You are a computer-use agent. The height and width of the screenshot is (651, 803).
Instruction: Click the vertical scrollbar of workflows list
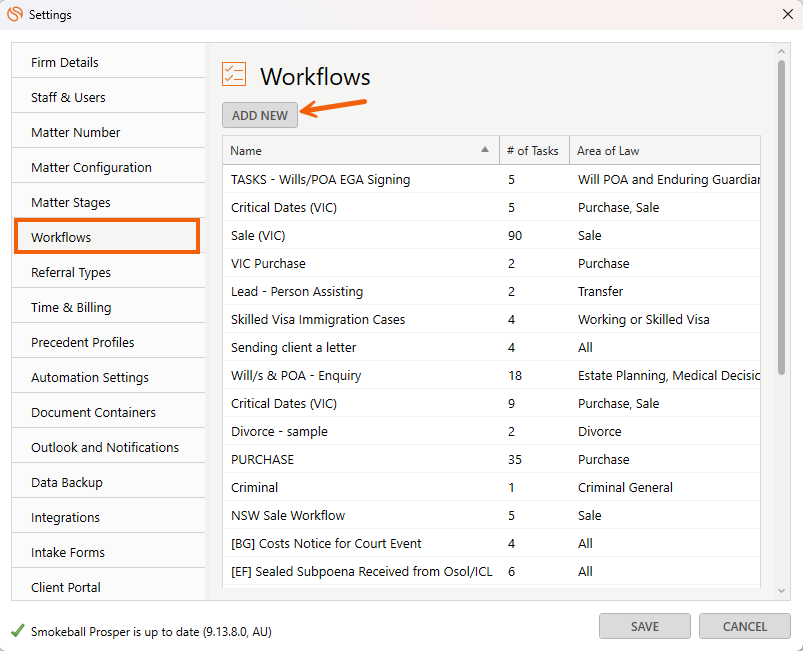click(x=781, y=220)
